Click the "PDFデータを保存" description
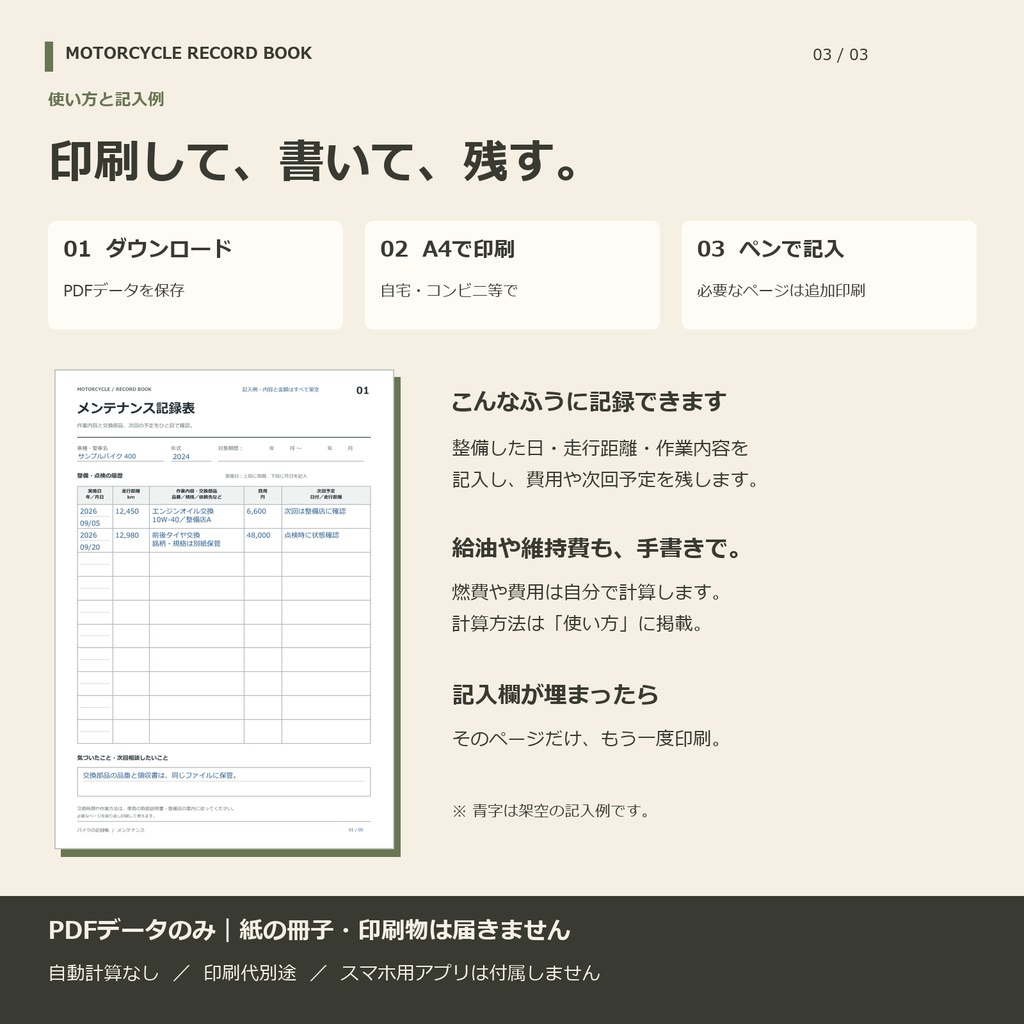The height and width of the screenshot is (1024, 1024). coord(123,291)
